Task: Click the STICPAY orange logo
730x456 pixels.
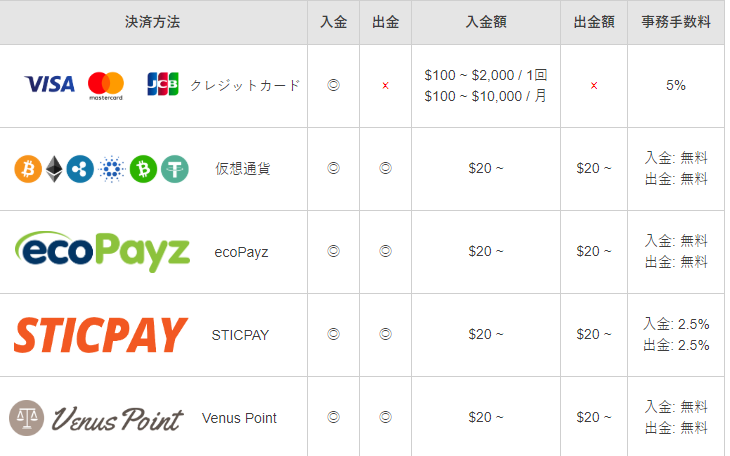Action: pos(101,335)
